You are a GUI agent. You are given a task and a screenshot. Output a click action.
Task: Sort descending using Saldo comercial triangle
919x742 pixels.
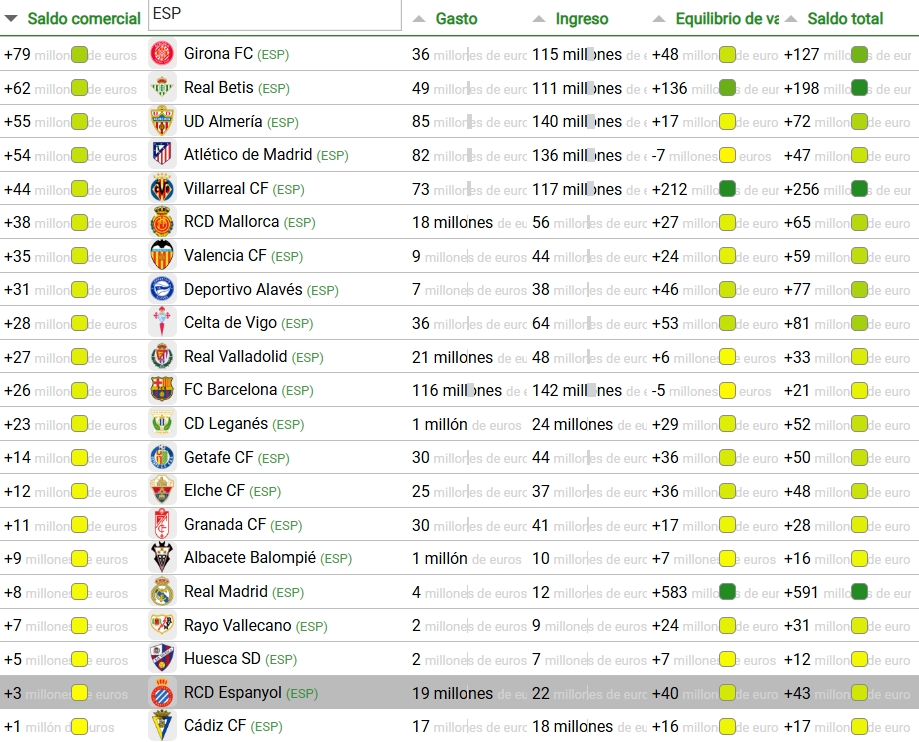10,18
